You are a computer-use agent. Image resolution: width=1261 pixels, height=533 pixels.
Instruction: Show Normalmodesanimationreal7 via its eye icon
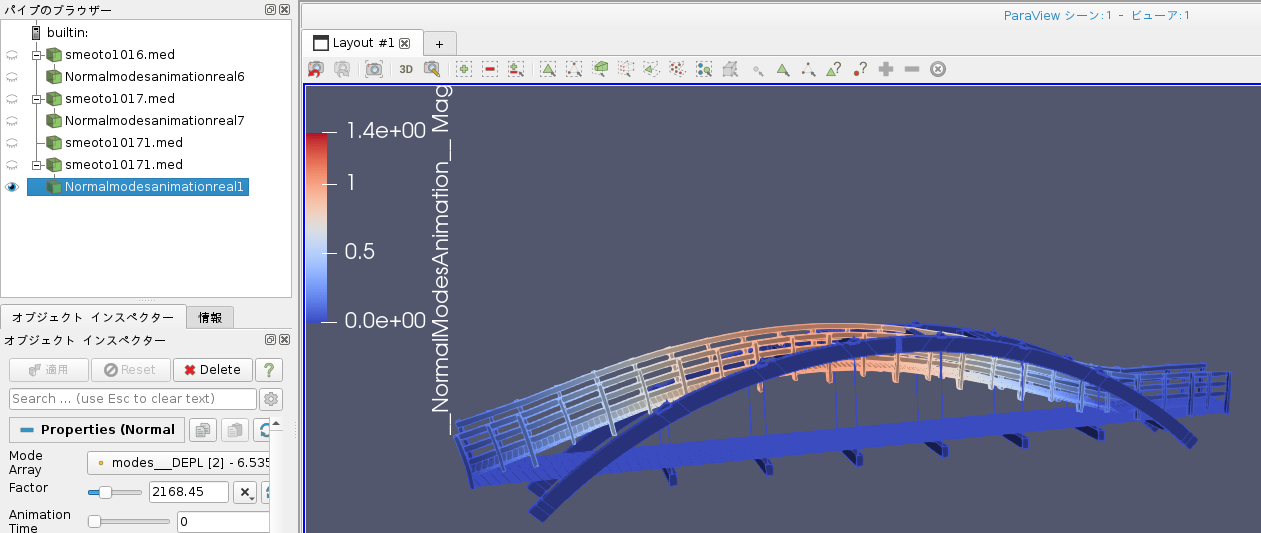pyautogui.click(x=12, y=121)
